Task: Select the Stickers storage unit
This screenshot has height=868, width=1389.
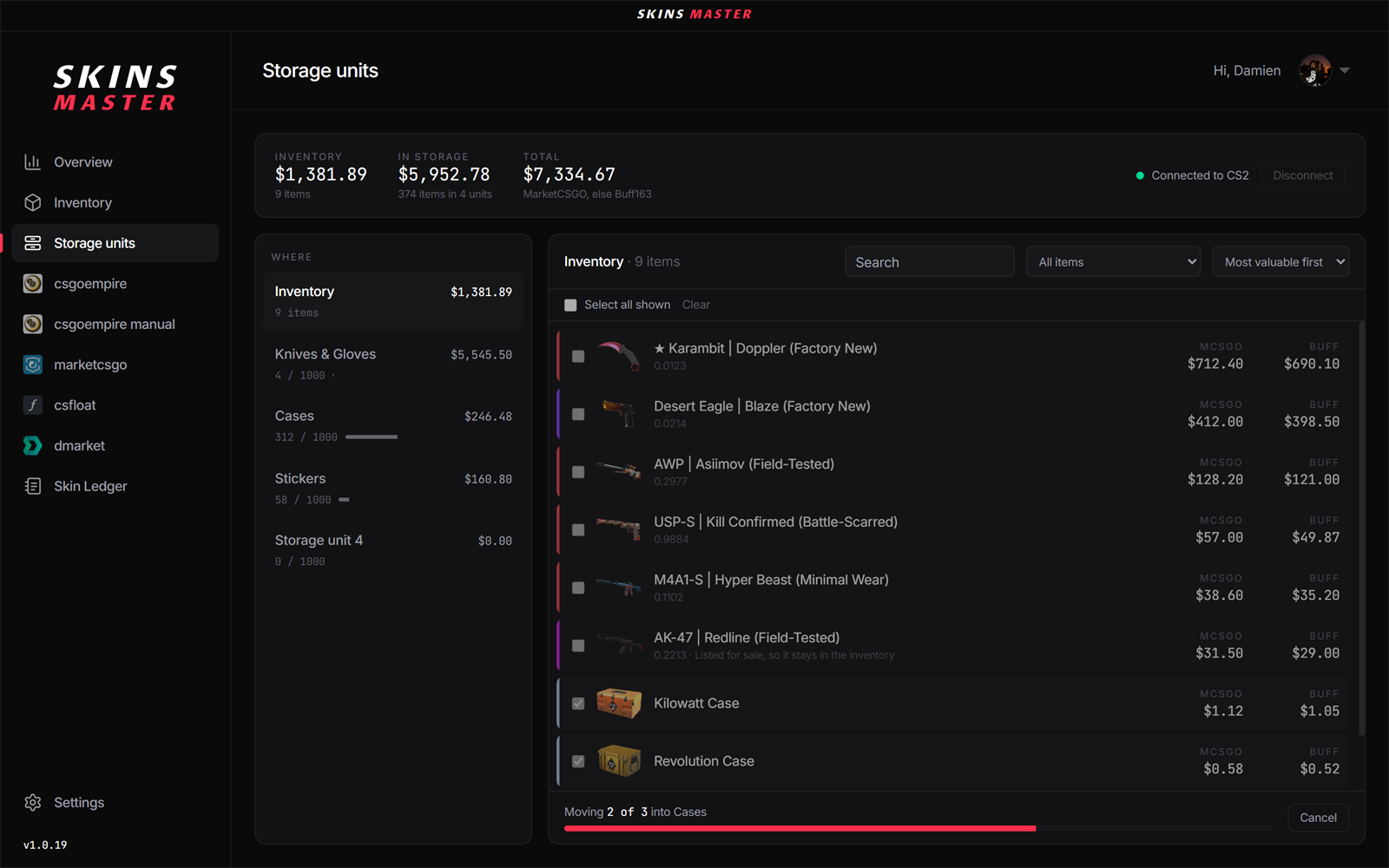Action: [x=393, y=489]
